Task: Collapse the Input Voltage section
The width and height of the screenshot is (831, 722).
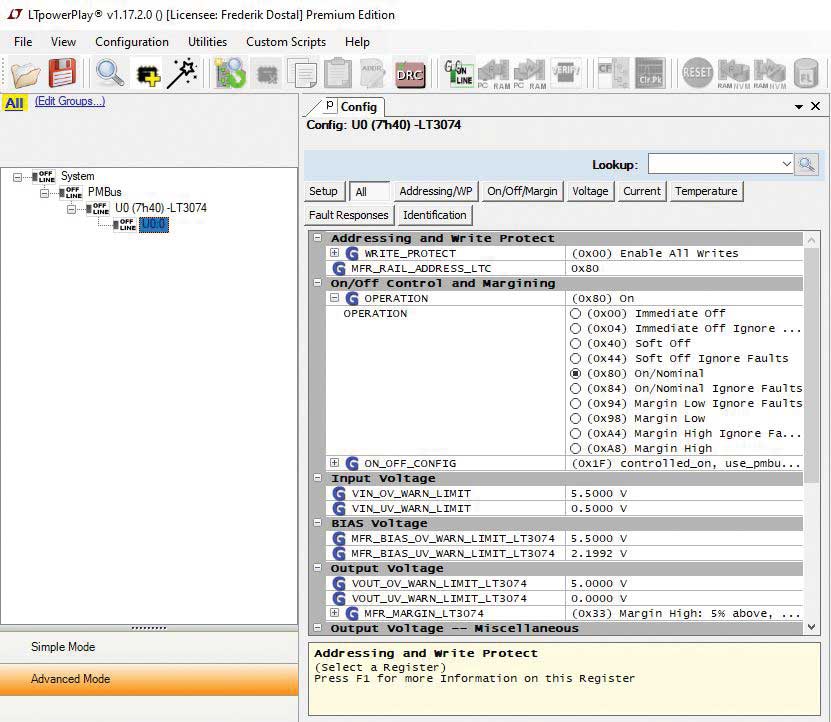Action: pos(317,478)
